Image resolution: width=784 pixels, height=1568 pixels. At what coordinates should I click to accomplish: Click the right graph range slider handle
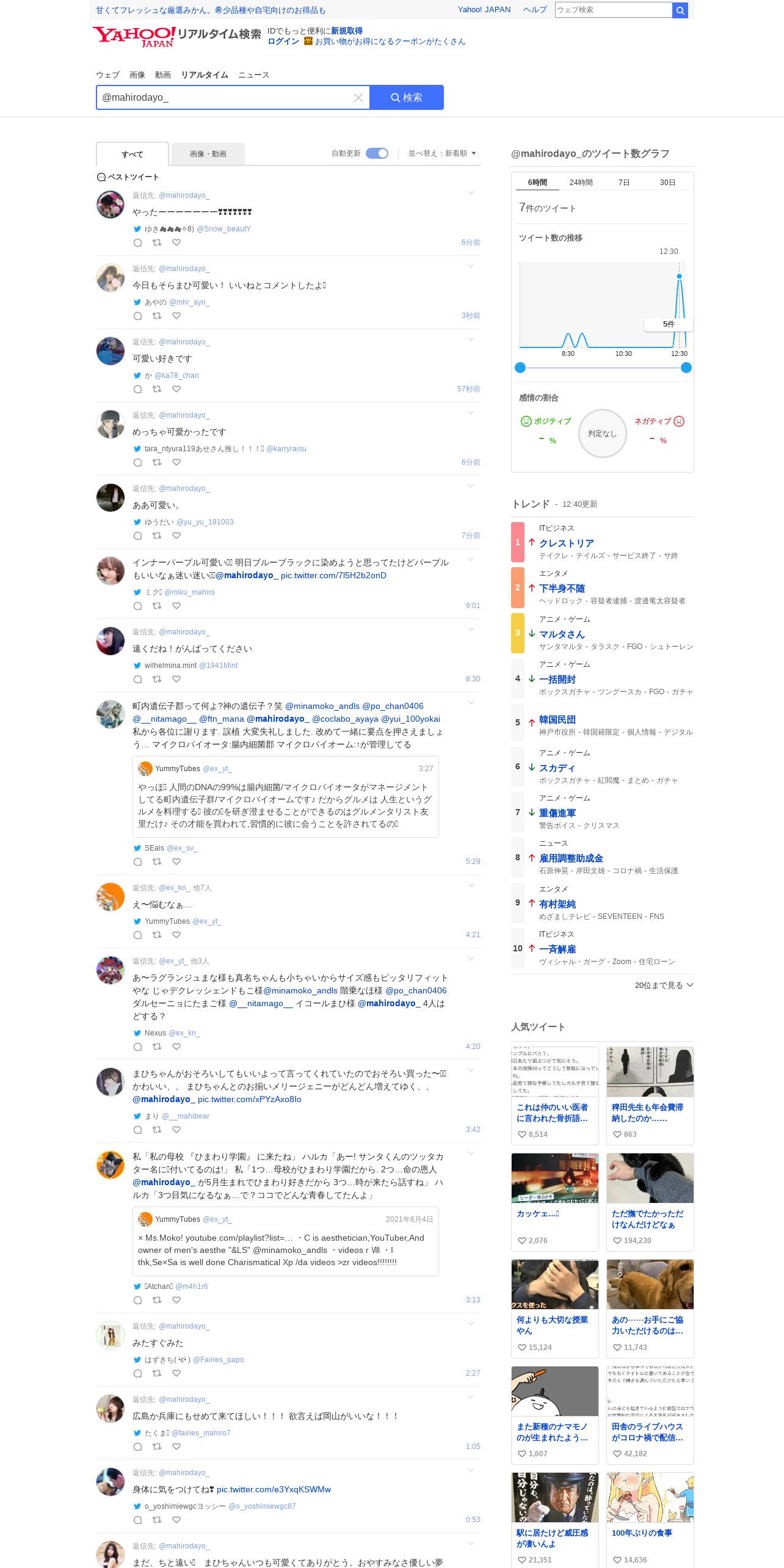(x=686, y=368)
